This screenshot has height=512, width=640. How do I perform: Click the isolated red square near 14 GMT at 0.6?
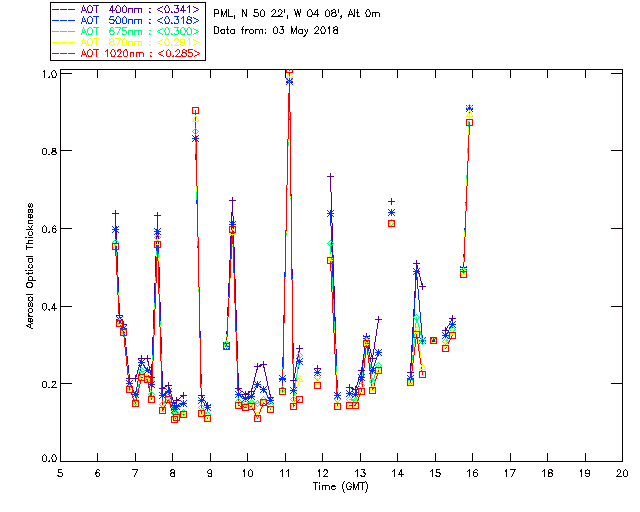coord(391,223)
